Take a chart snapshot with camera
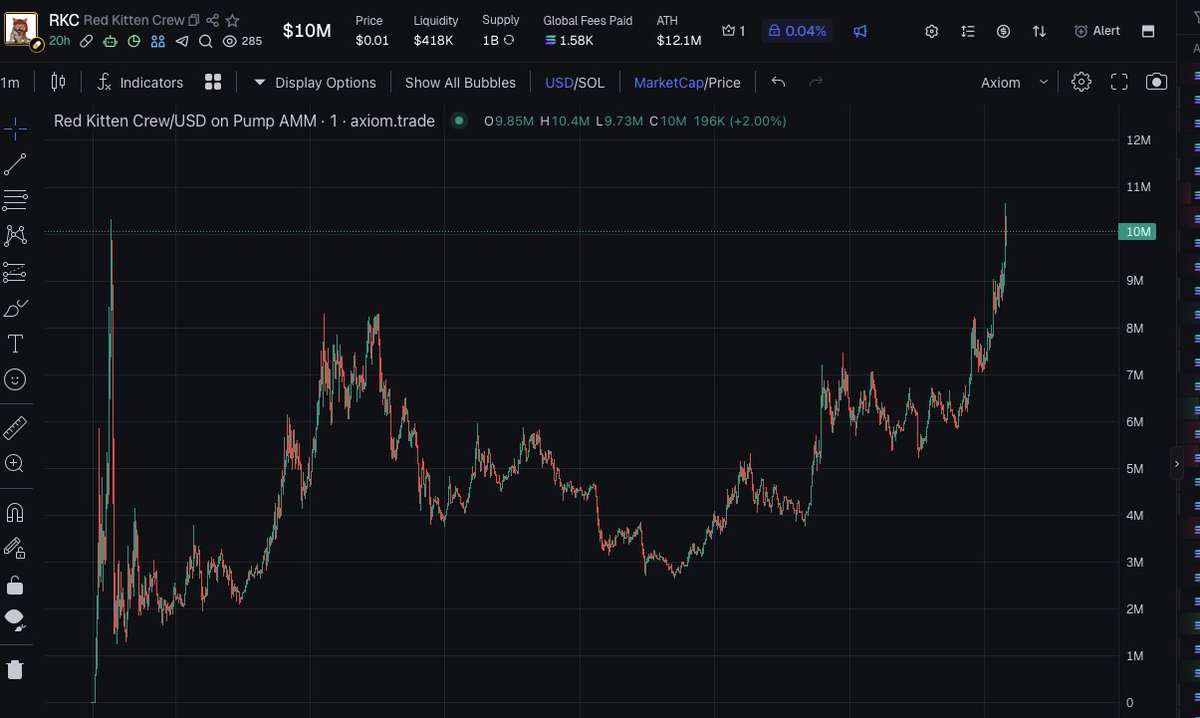Viewport: 1200px width, 718px height. click(x=1157, y=82)
